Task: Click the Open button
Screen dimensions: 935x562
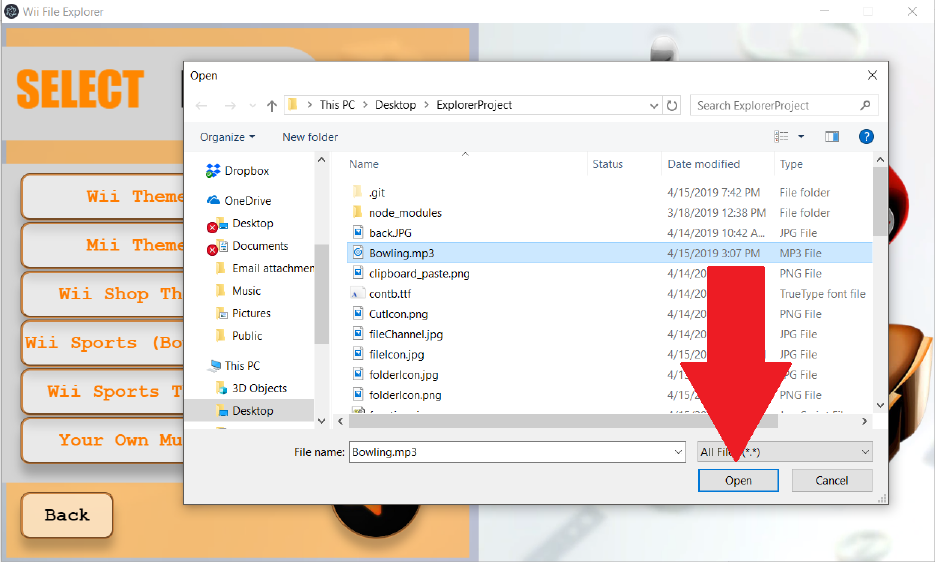Action: point(738,481)
